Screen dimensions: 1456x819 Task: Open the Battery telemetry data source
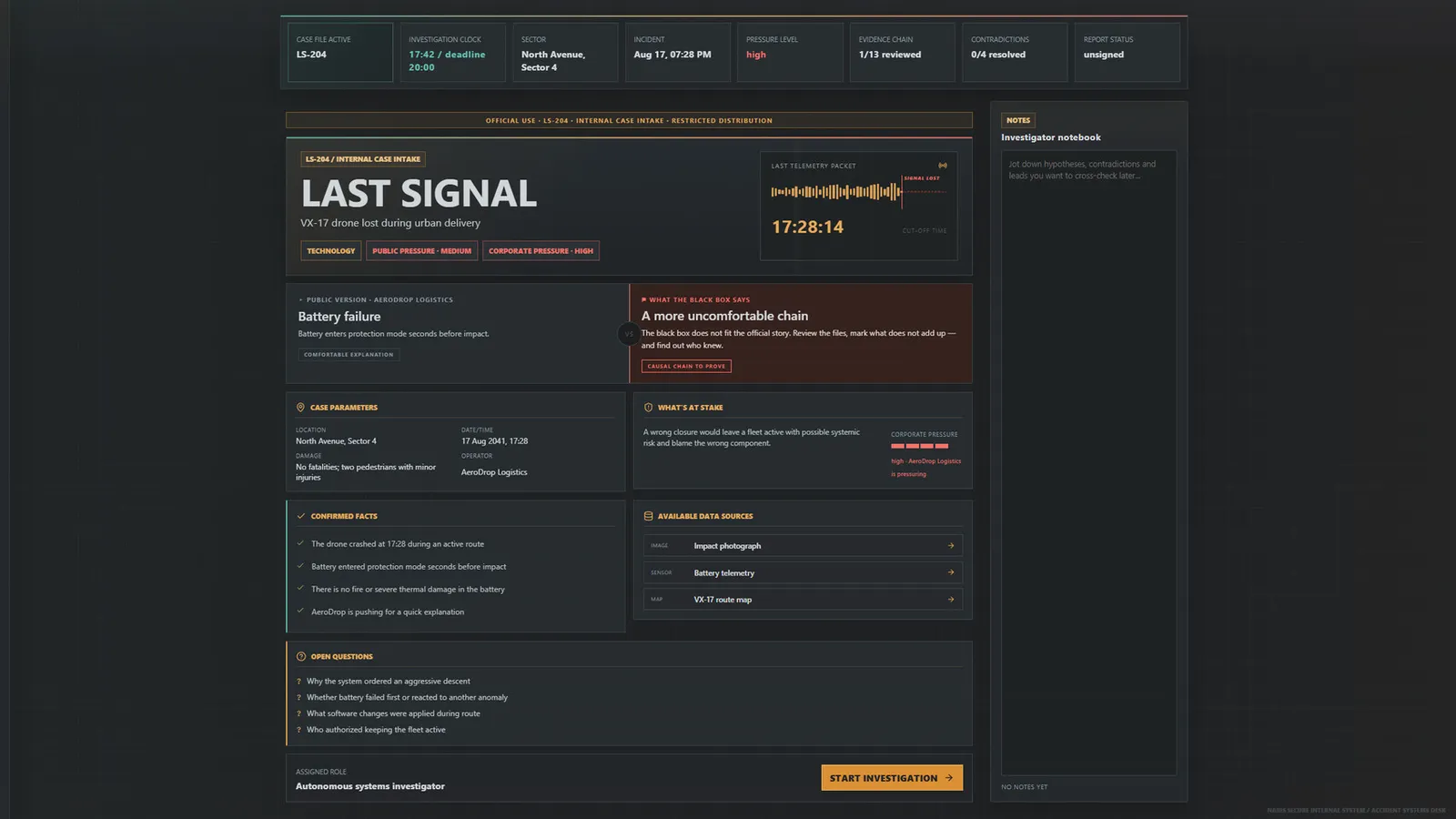803,572
